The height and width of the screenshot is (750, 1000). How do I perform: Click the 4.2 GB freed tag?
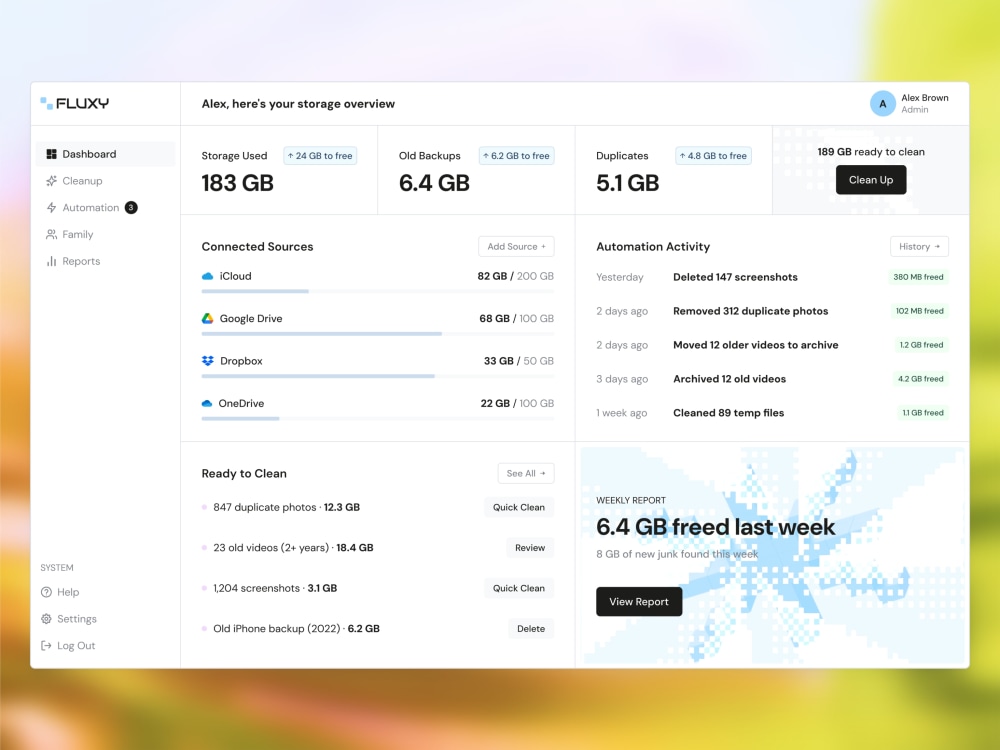[920, 379]
